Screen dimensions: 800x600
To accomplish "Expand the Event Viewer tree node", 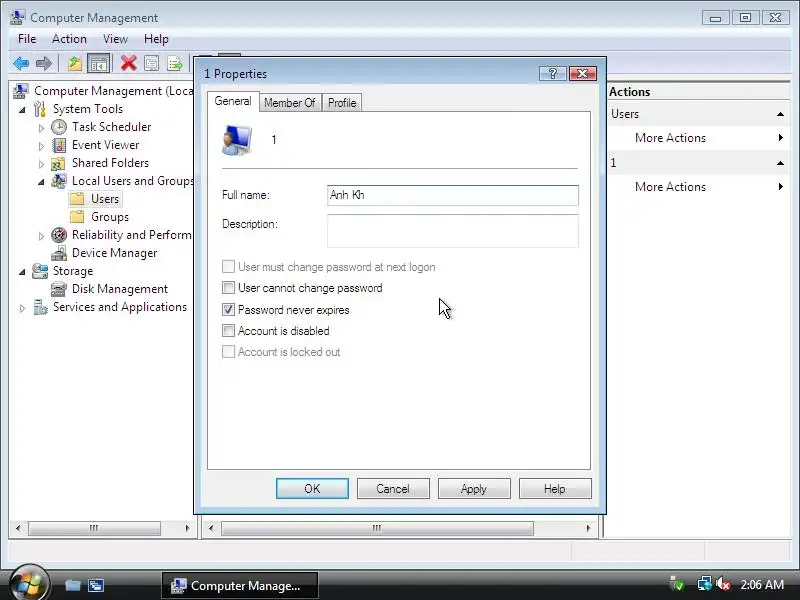I will [x=41, y=146].
